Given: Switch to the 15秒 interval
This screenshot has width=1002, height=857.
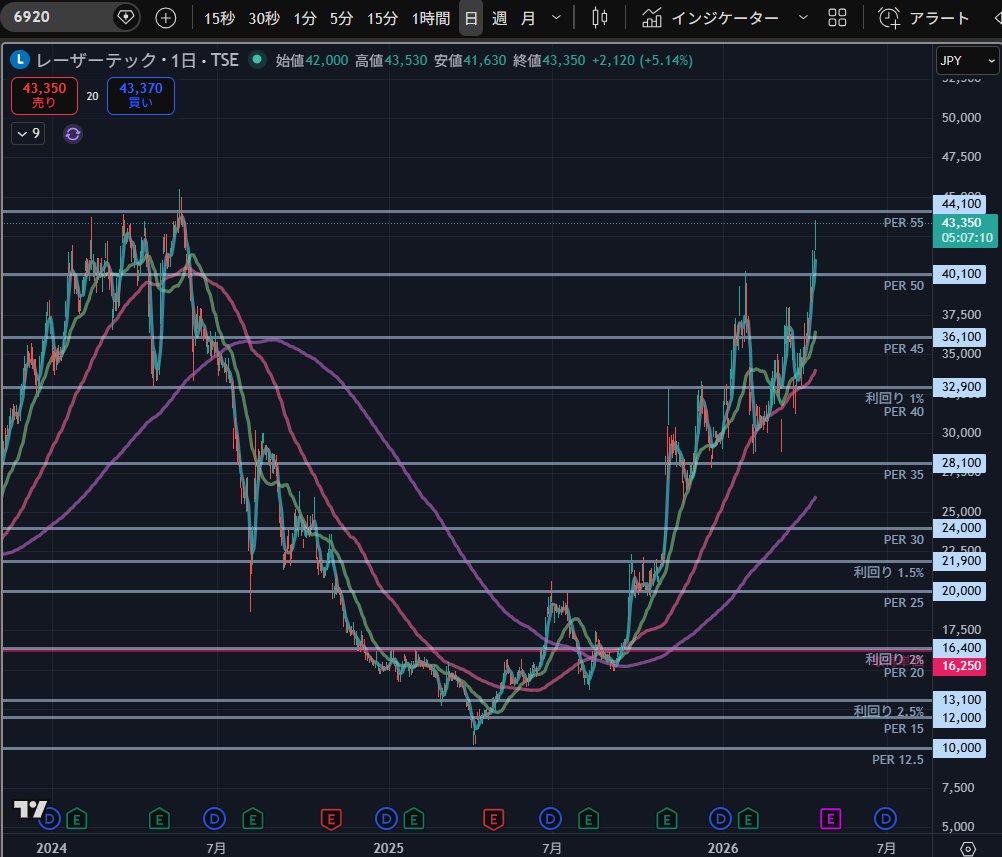Looking at the screenshot, I should [x=219, y=19].
